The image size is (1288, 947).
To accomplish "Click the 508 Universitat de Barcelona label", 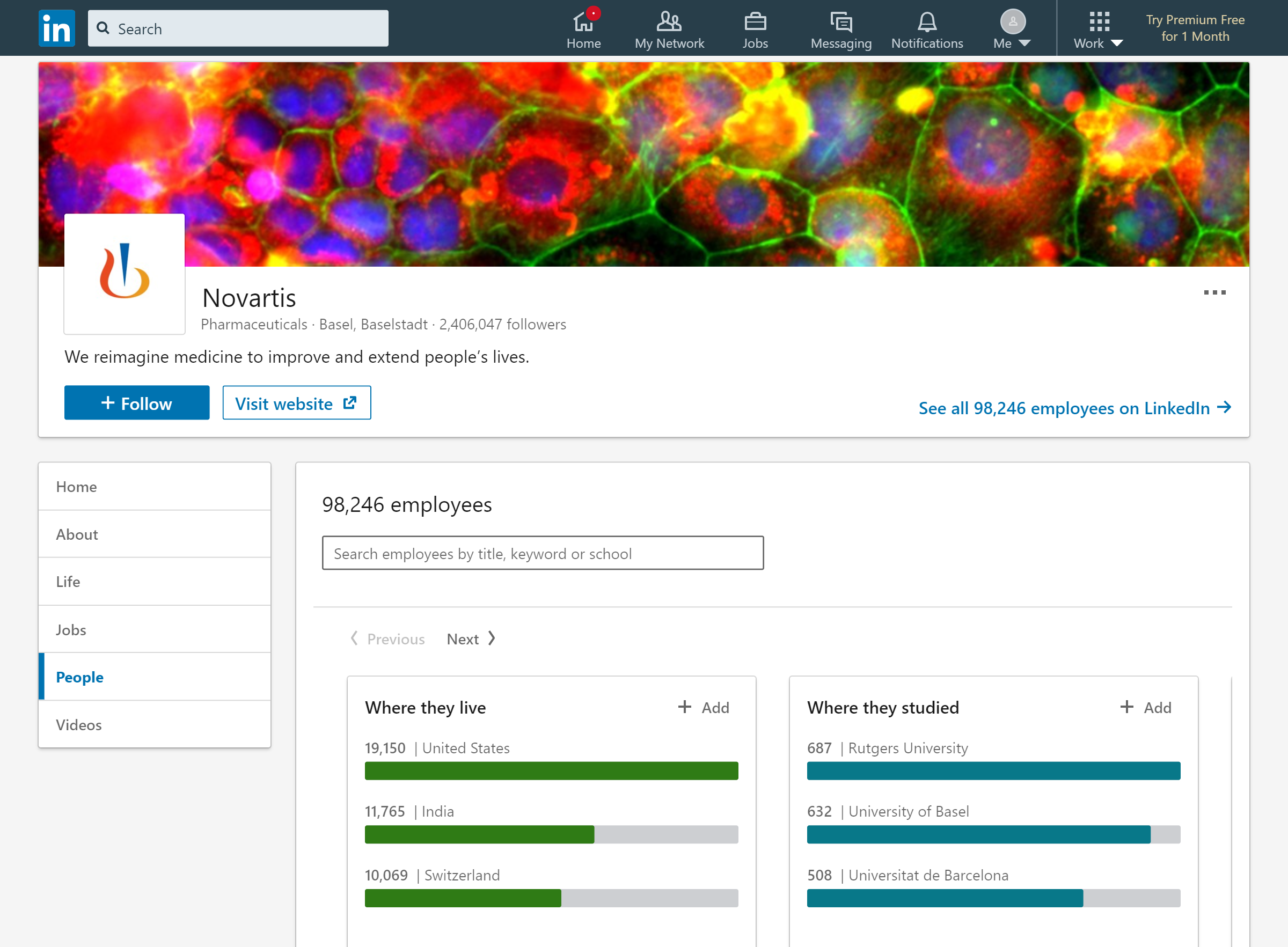I will (908, 875).
